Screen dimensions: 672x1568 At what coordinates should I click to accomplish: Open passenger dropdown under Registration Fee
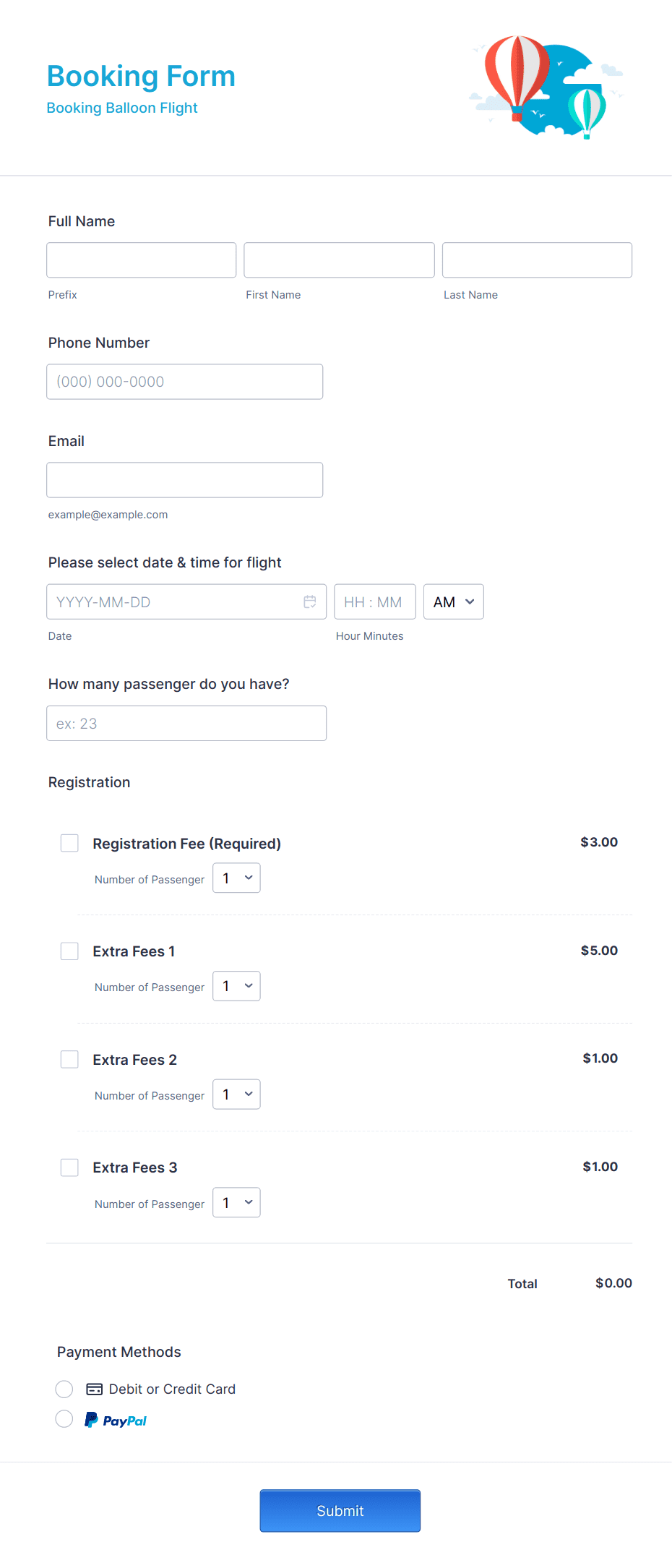[236, 878]
